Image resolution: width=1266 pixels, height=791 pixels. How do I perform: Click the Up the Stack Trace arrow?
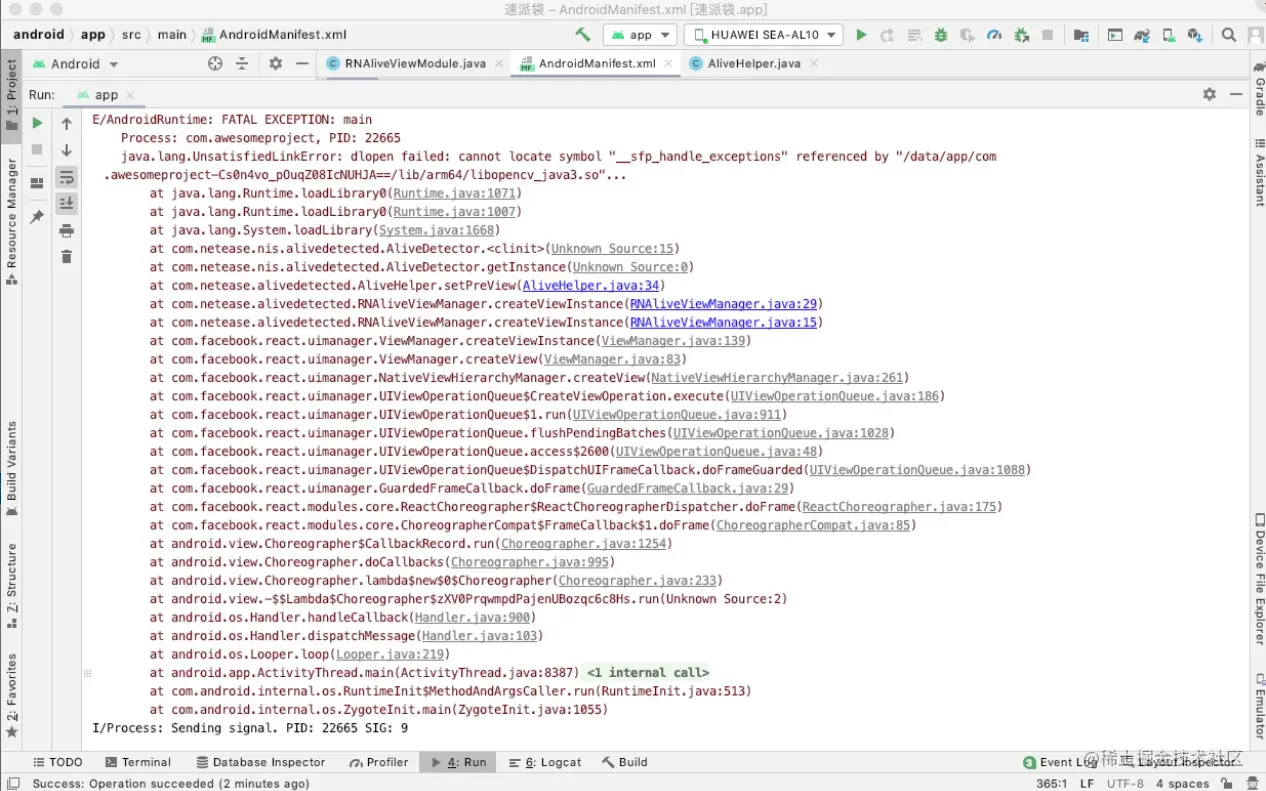(x=67, y=124)
